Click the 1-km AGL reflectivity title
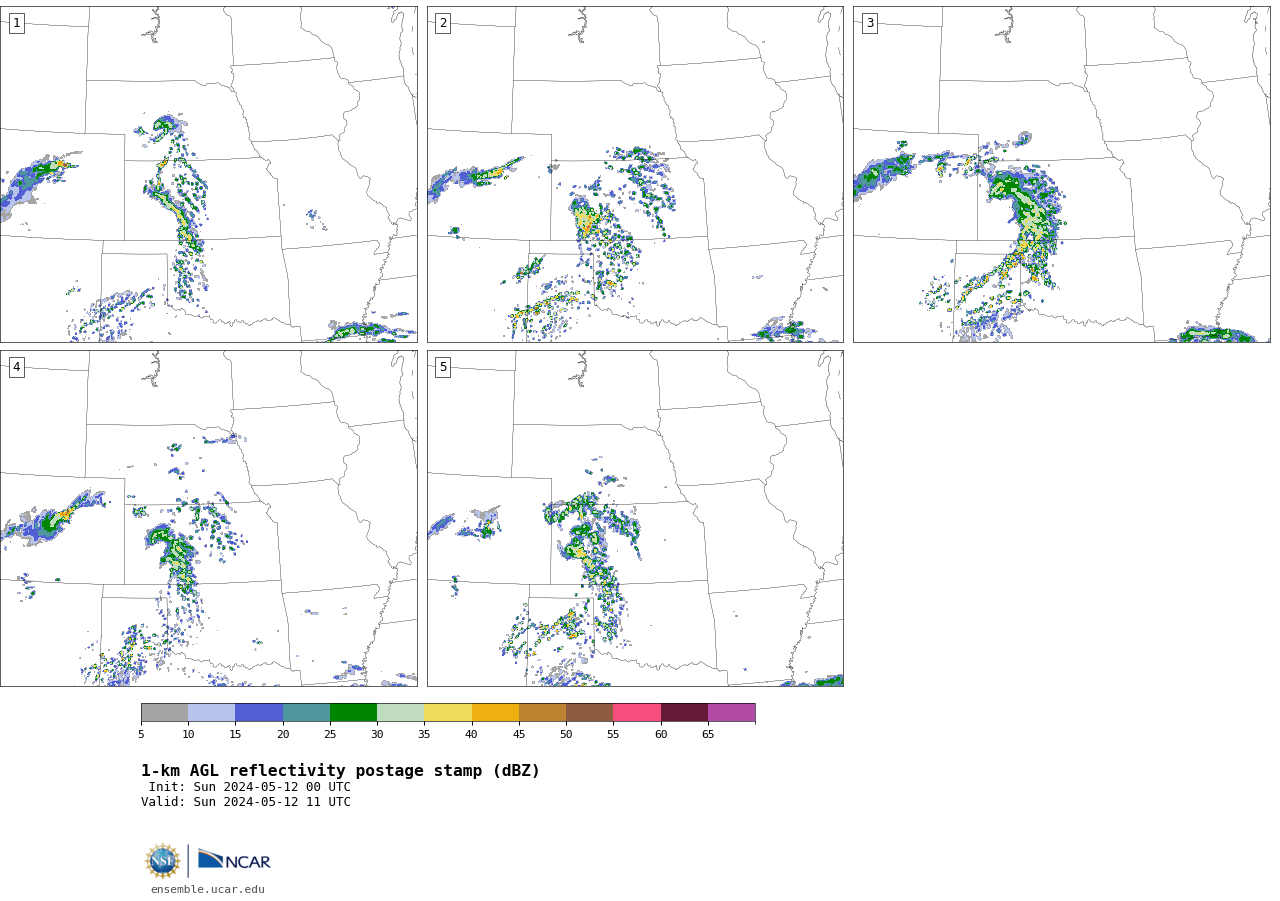This screenshot has width=1280, height=901. [340, 771]
